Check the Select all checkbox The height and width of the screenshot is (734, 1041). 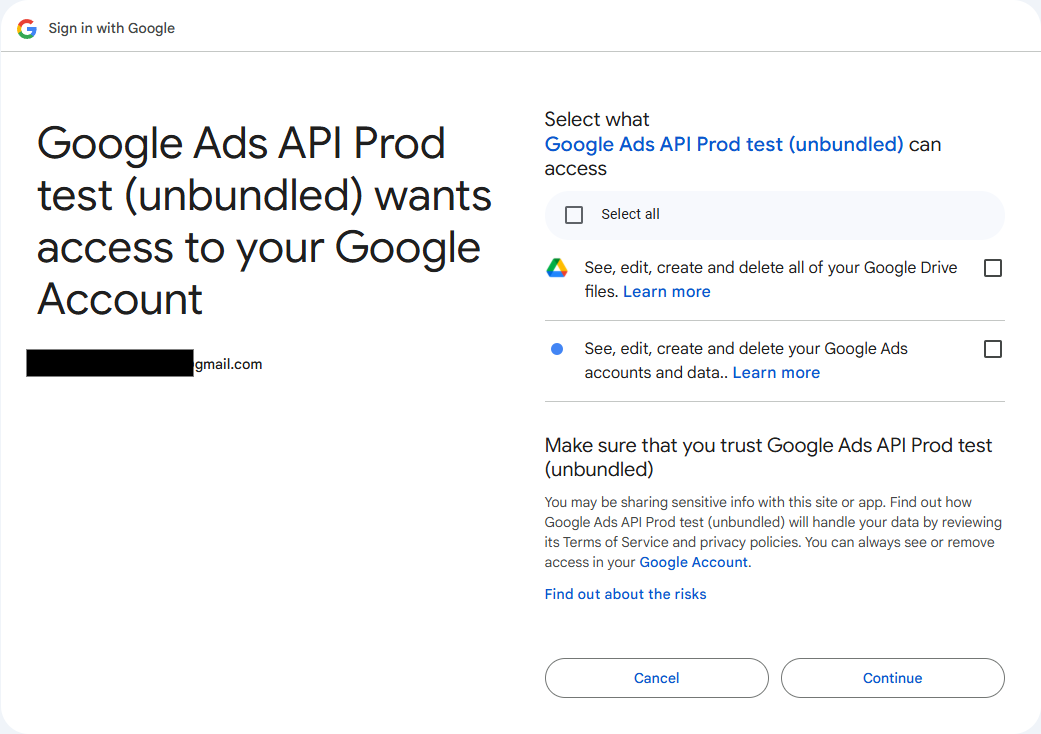[574, 215]
